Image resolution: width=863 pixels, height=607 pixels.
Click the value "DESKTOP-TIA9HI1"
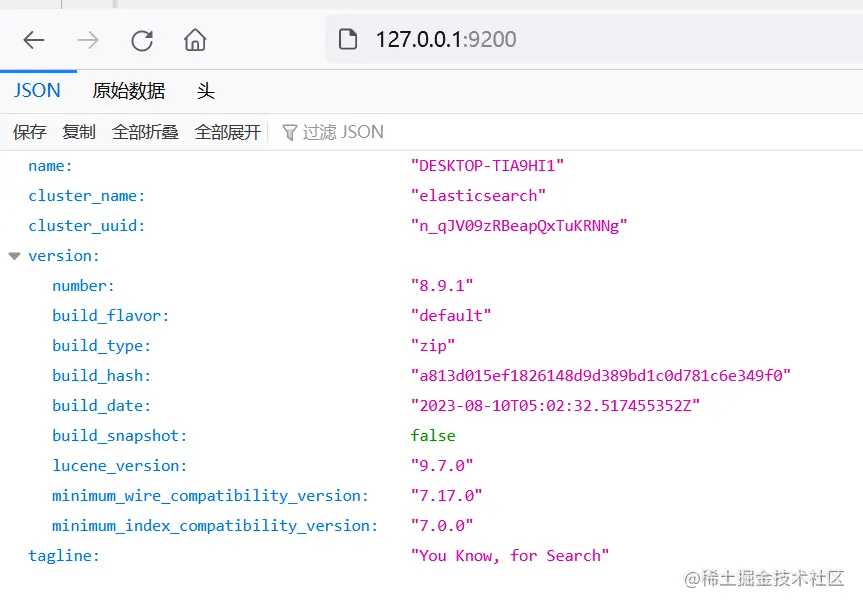487,166
